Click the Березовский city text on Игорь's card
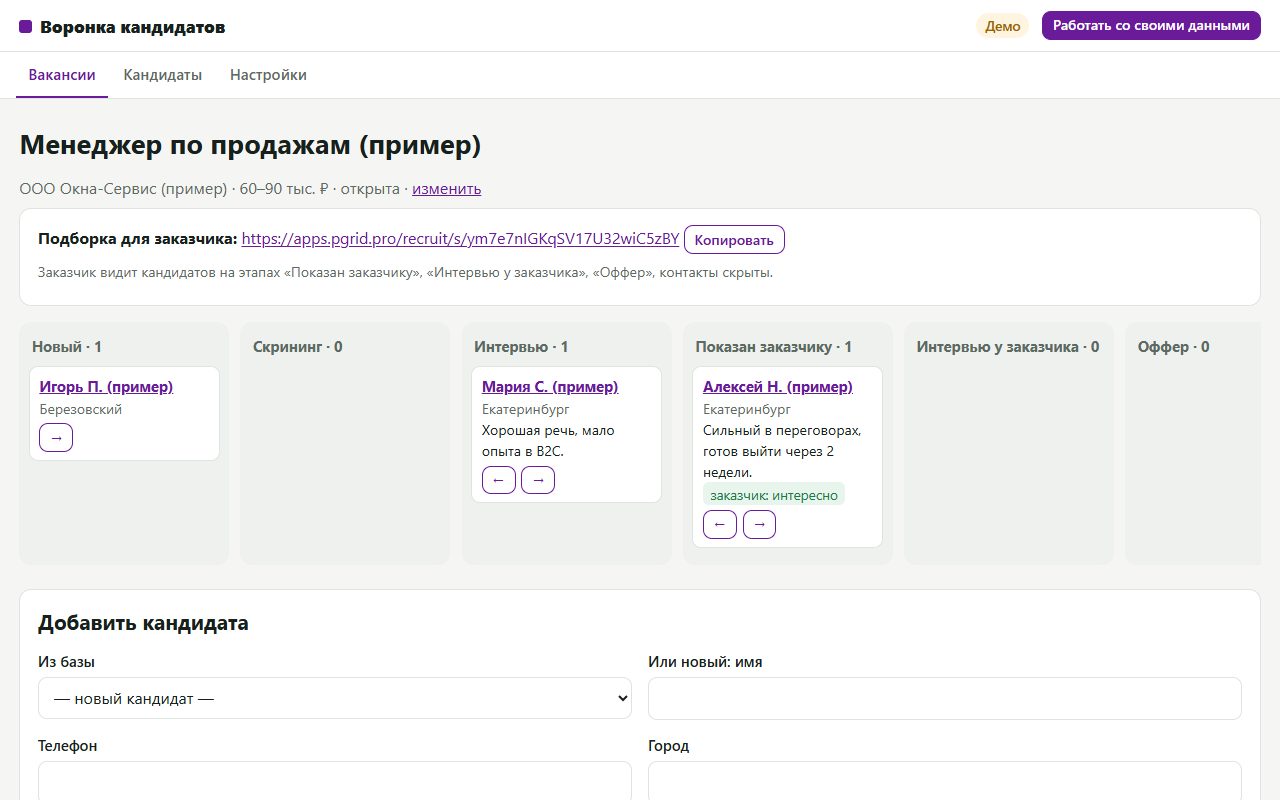The height and width of the screenshot is (800, 1280). [x=81, y=409]
